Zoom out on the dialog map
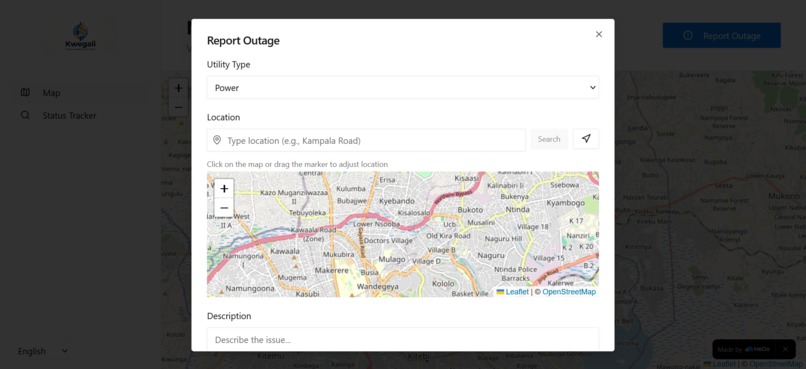 tap(224, 208)
